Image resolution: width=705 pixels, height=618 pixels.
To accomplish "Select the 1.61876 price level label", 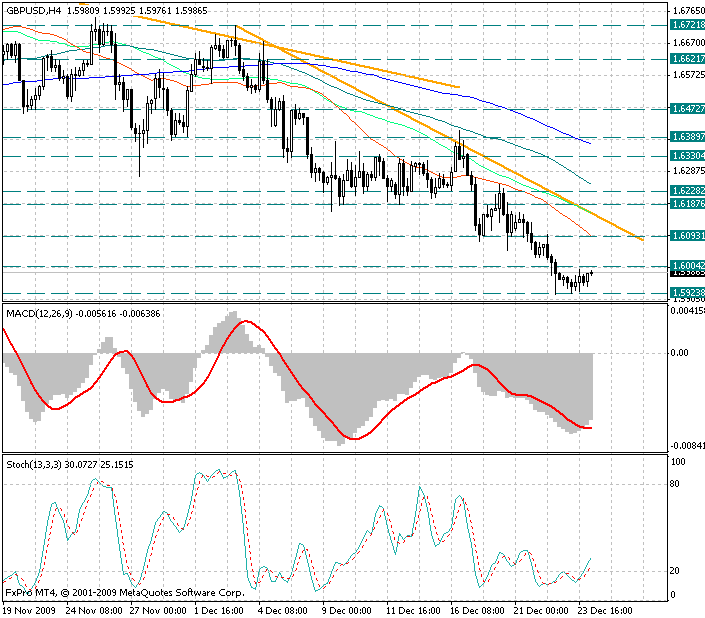I will [x=687, y=204].
